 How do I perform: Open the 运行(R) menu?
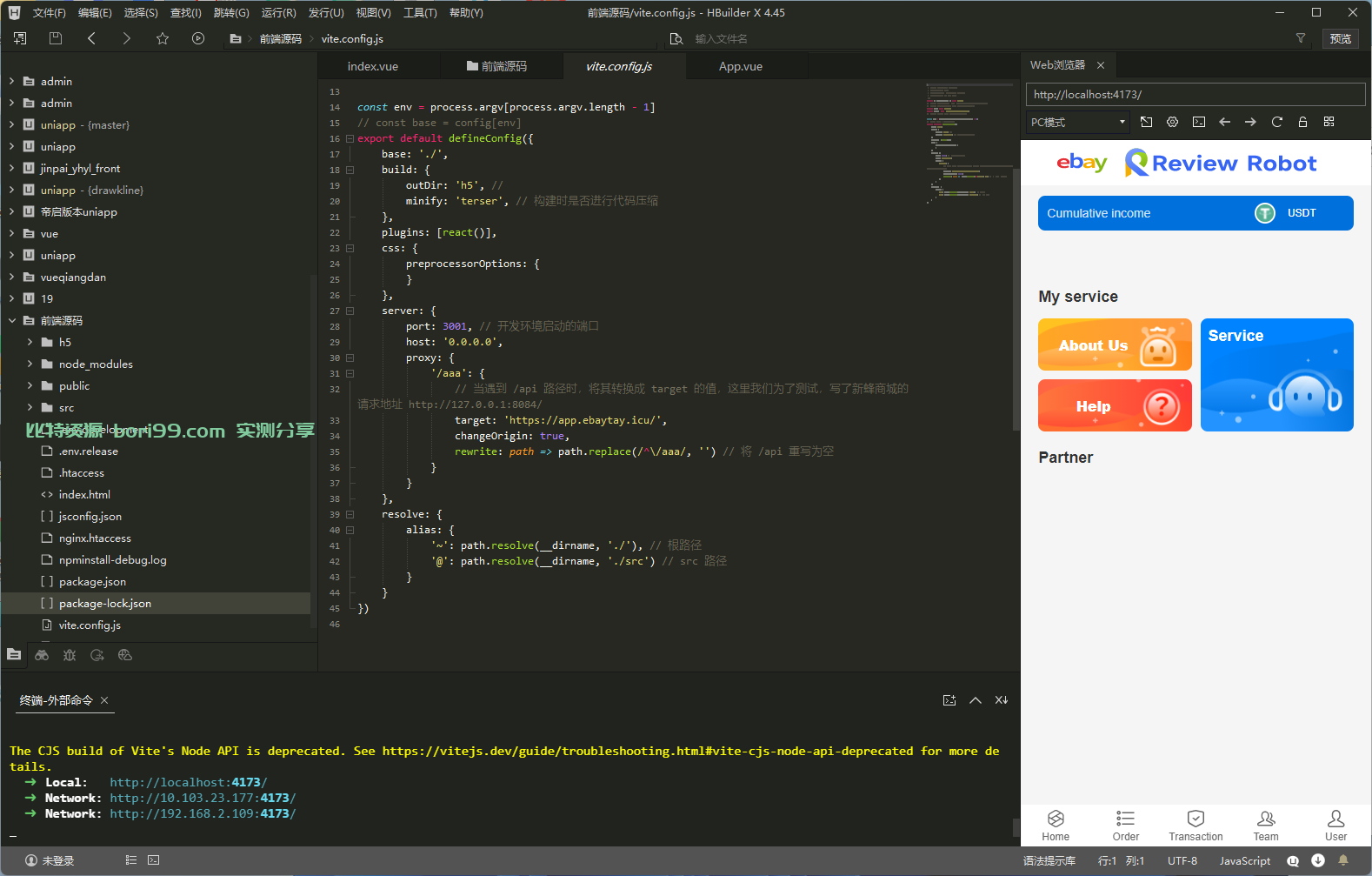click(279, 12)
